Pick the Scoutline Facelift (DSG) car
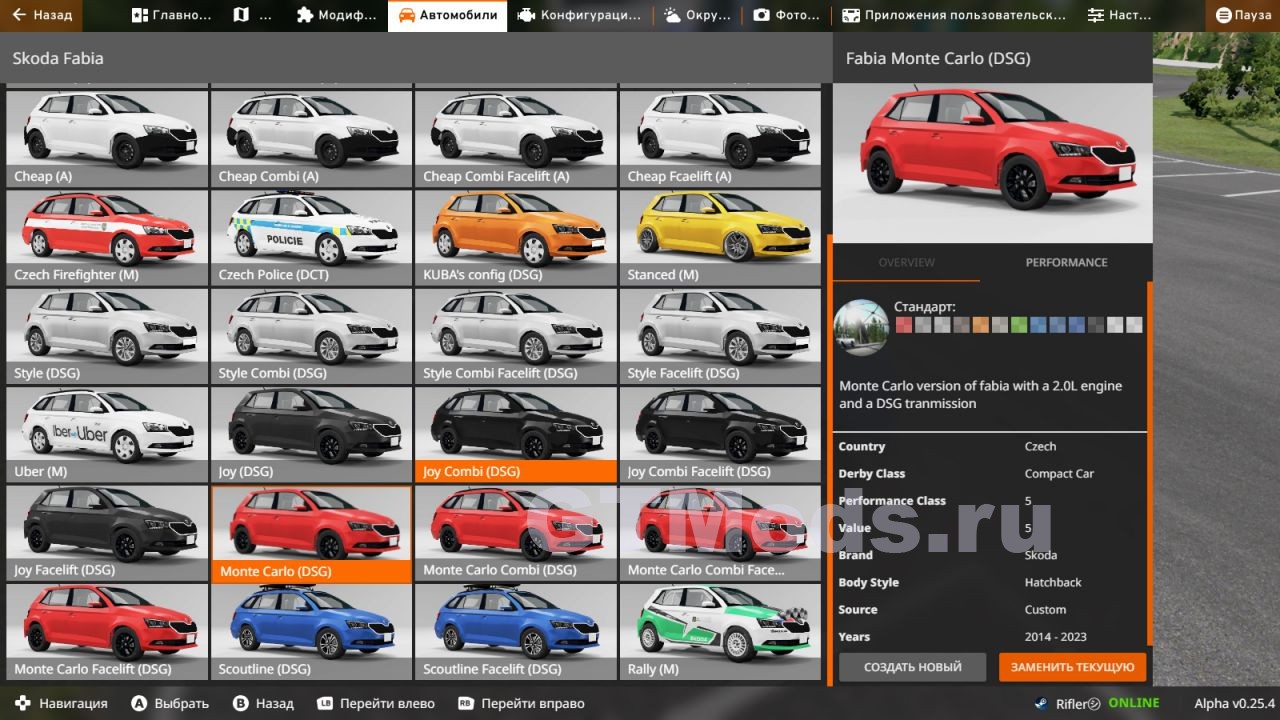Screen dimensions: 1280x720 [x=516, y=632]
